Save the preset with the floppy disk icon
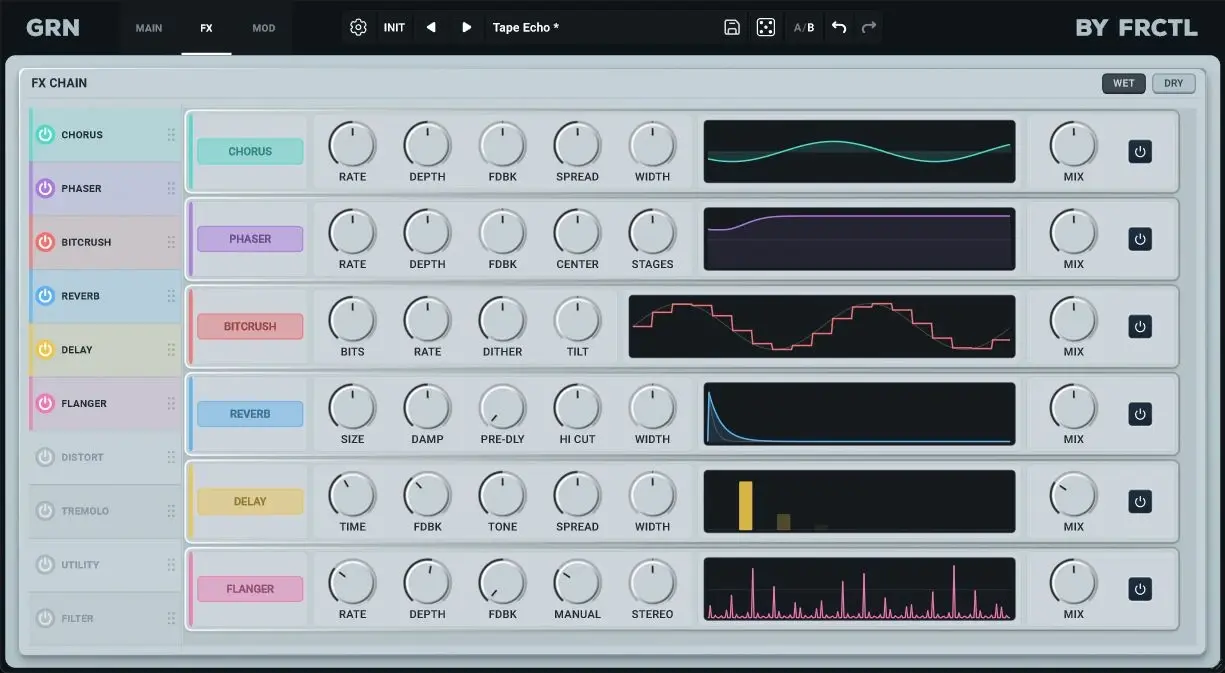The height and width of the screenshot is (673, 1225). (x=732, y=28)
